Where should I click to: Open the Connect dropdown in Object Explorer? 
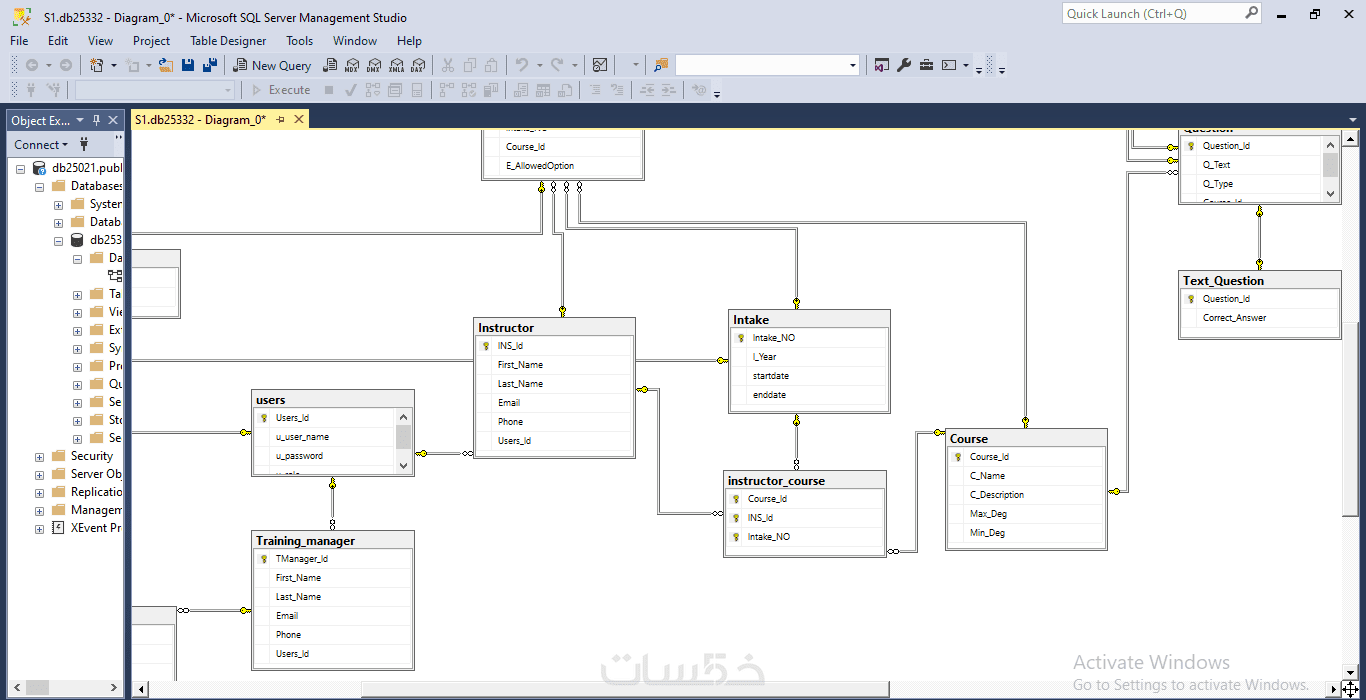(41, 144)
